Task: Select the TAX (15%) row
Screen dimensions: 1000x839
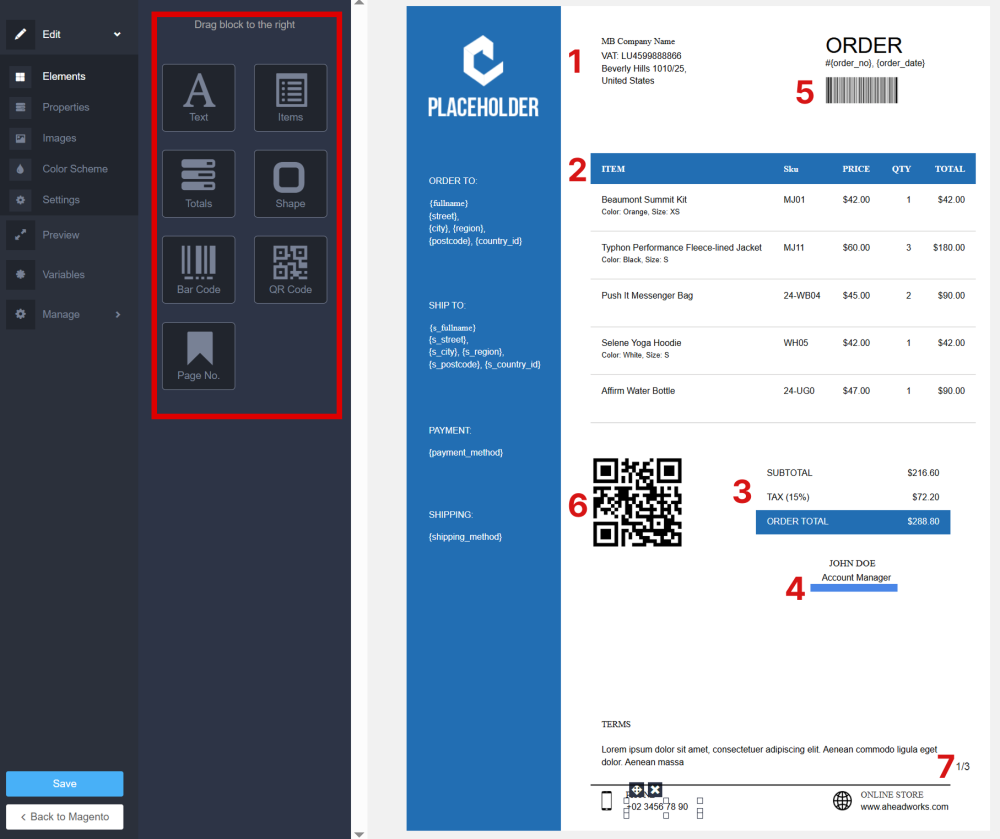Action: tap(853, 497)
